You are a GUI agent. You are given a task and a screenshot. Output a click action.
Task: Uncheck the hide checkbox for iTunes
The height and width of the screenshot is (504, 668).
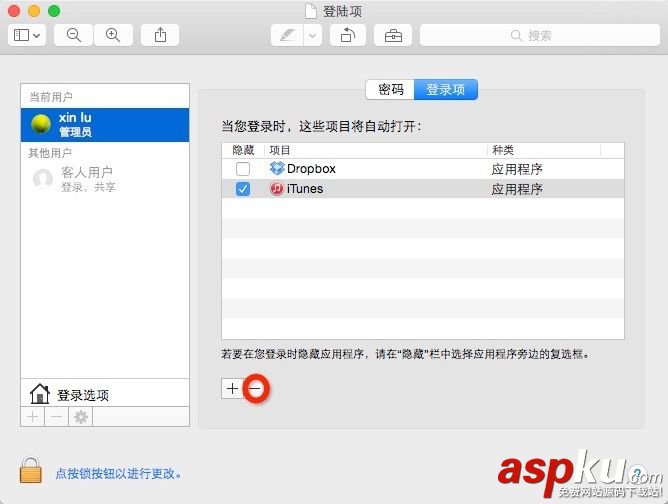coord(243,189)
